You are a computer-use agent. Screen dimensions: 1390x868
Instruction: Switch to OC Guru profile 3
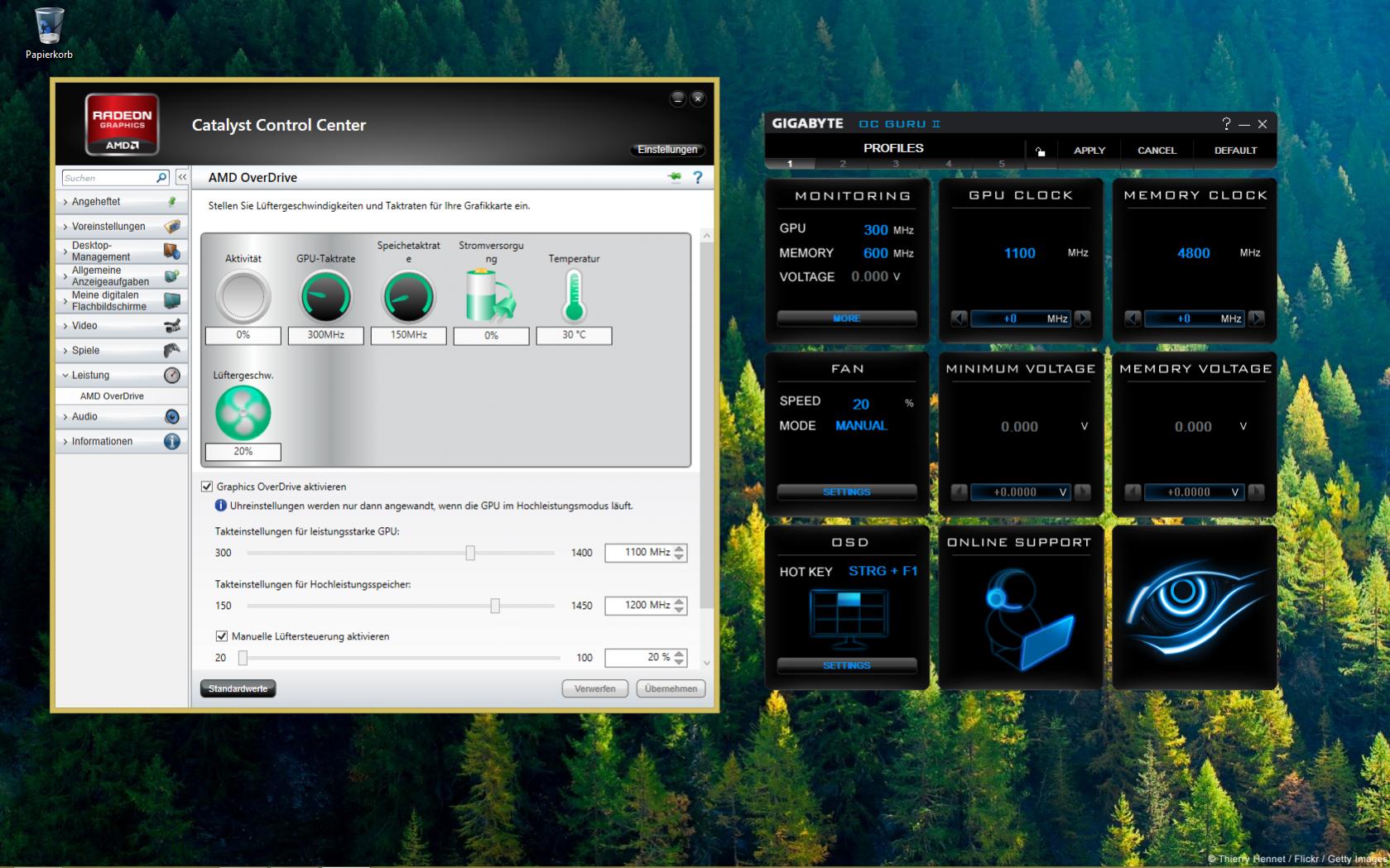pos(896,164)
